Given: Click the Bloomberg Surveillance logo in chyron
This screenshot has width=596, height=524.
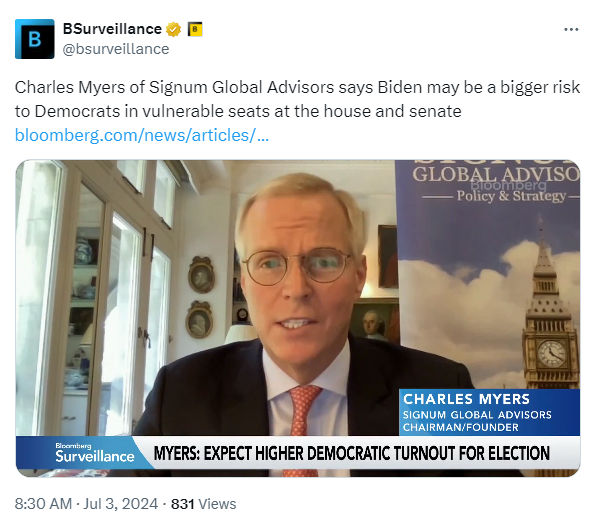Looking at the screenshot, I should (x=95, y=453).
